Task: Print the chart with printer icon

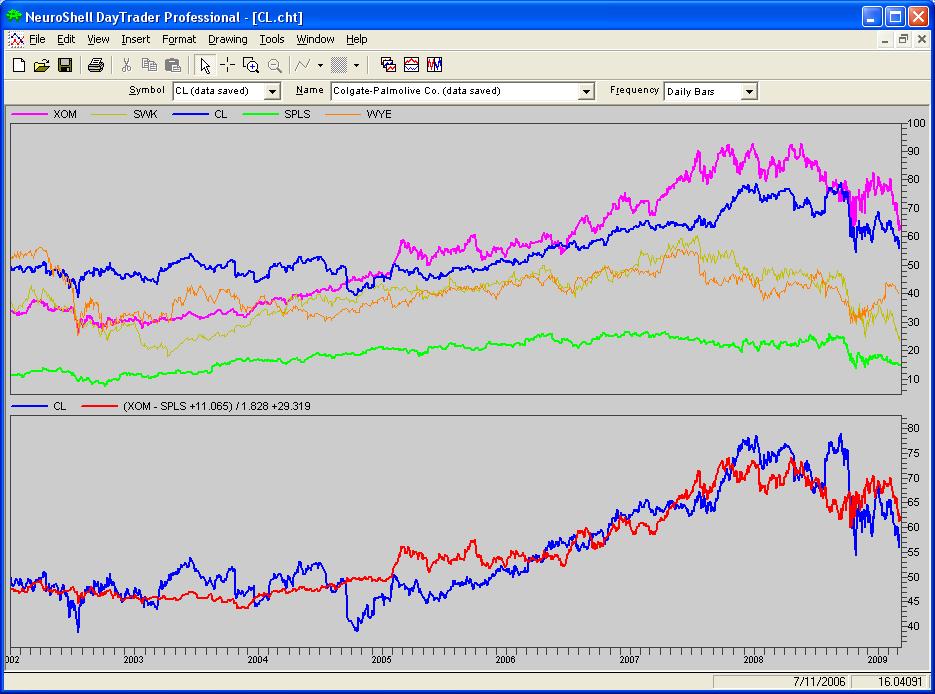Action: click(x=95, y=65)
